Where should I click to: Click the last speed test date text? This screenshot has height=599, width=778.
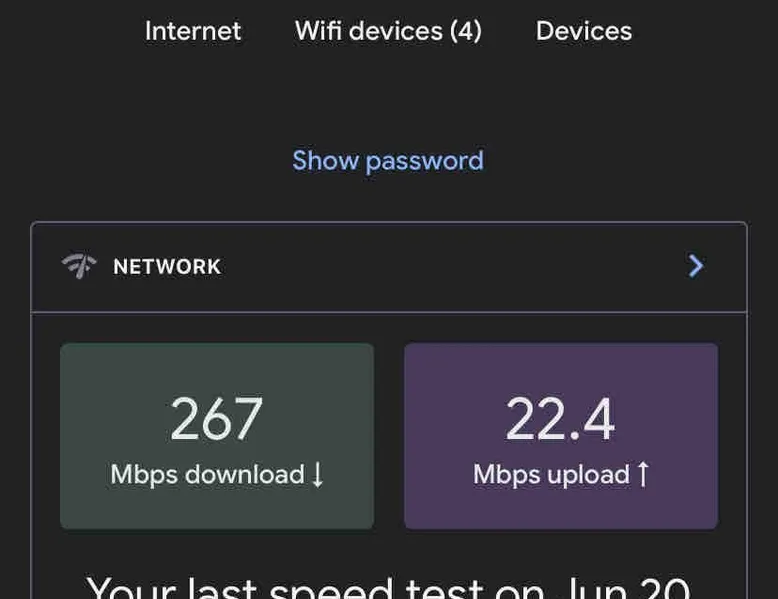(388, 588)
